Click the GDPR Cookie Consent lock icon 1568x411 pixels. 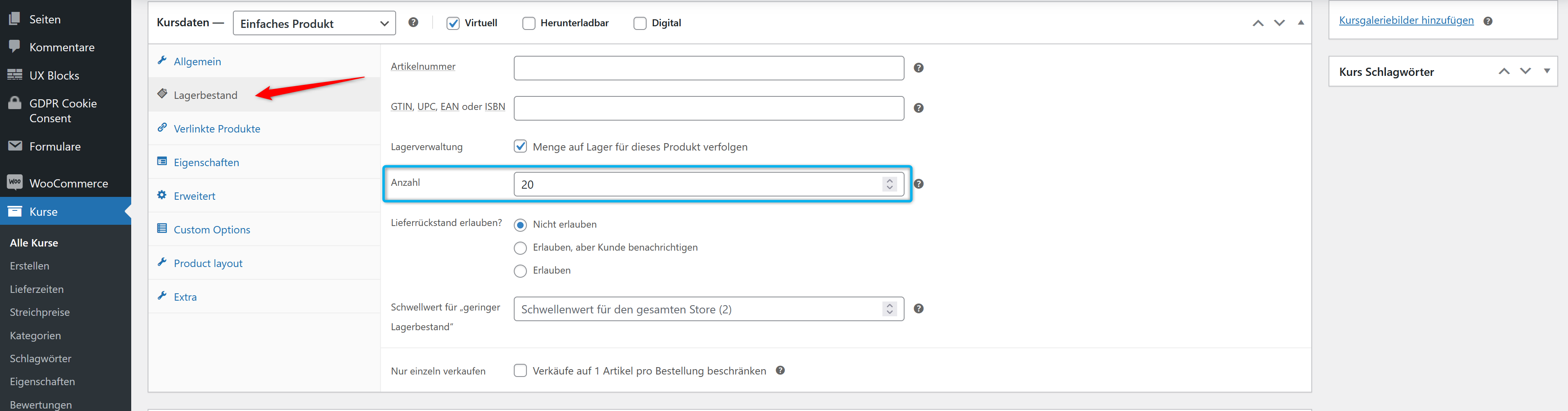point(15,103)
